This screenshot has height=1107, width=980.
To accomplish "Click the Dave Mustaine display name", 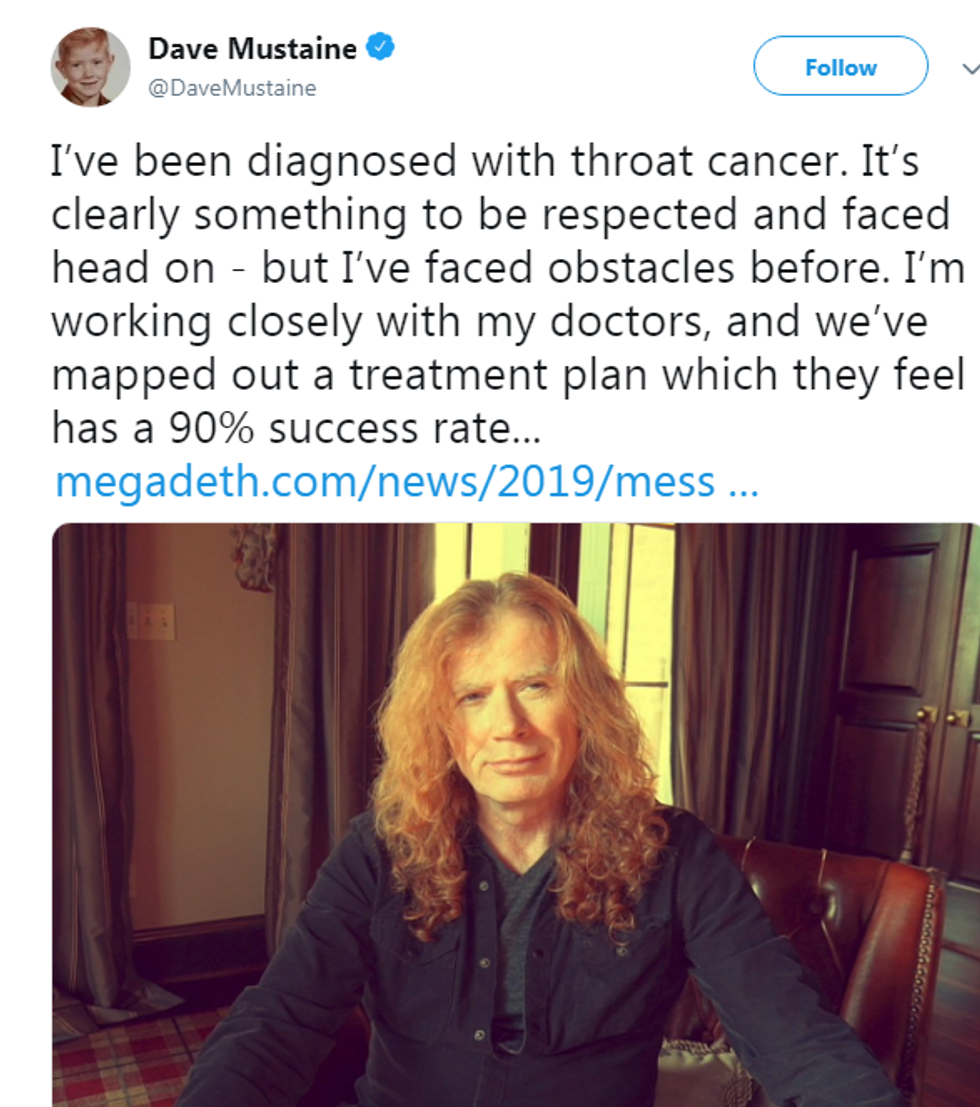I will pos(252,48).
